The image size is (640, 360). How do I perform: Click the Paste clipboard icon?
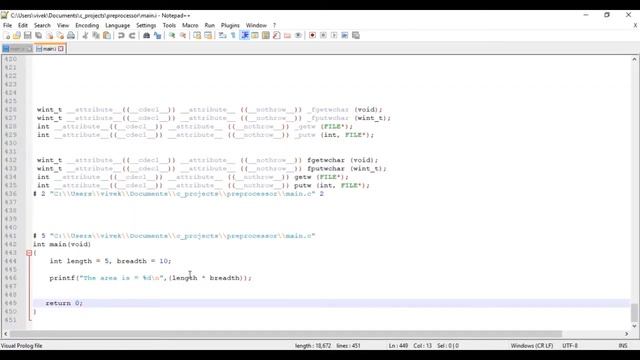[107, 36]
